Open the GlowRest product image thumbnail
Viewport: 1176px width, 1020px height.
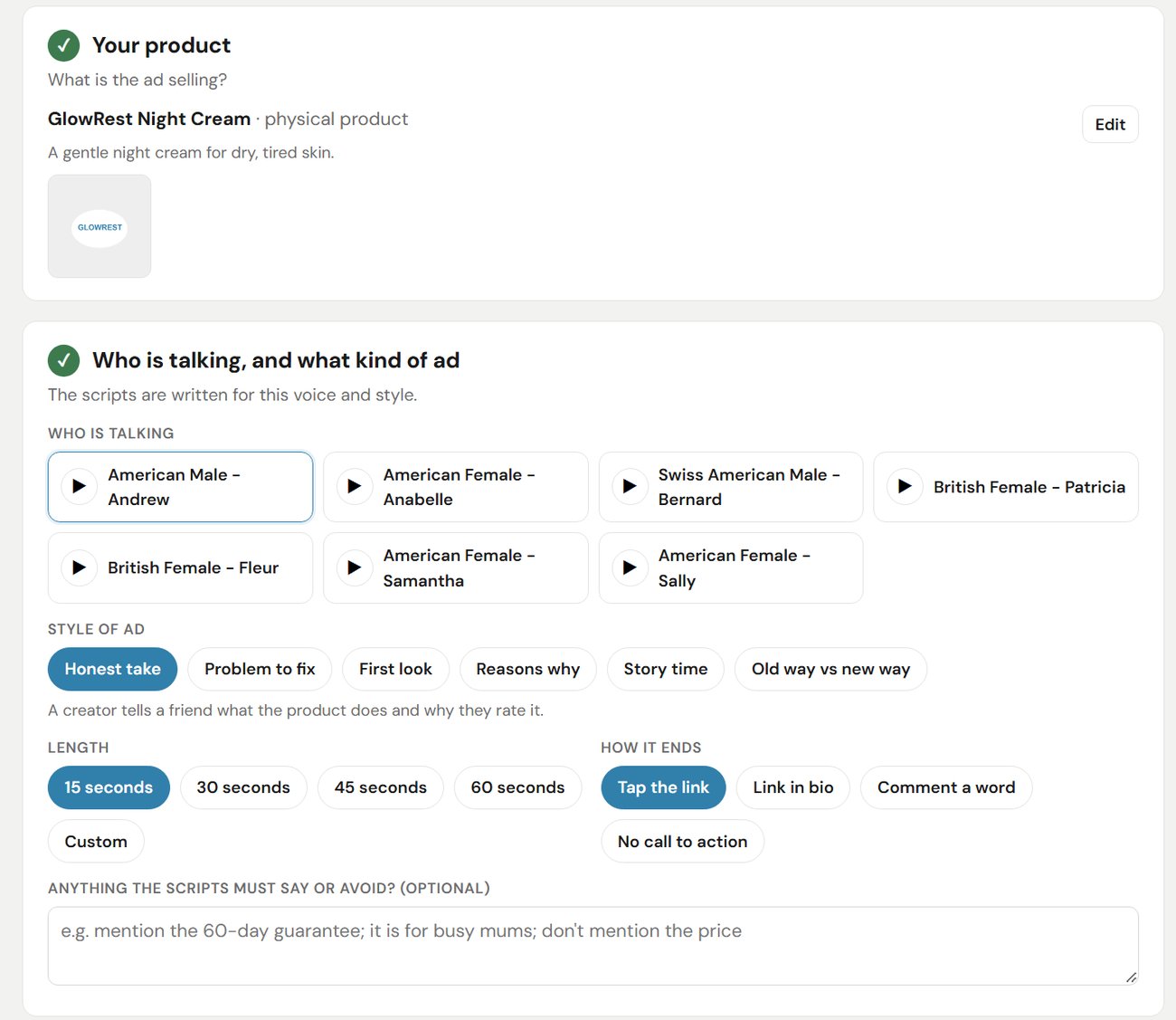[x=100, y=226]
